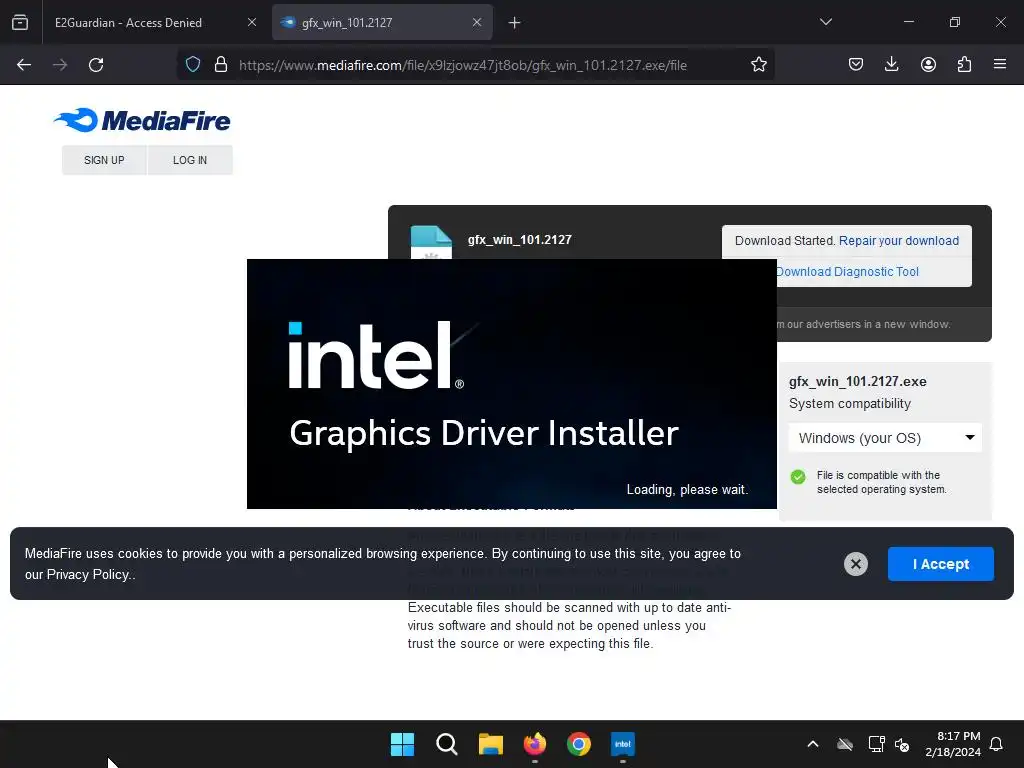
Task: Click the MediaFire logo
Action: click(142, 120)
